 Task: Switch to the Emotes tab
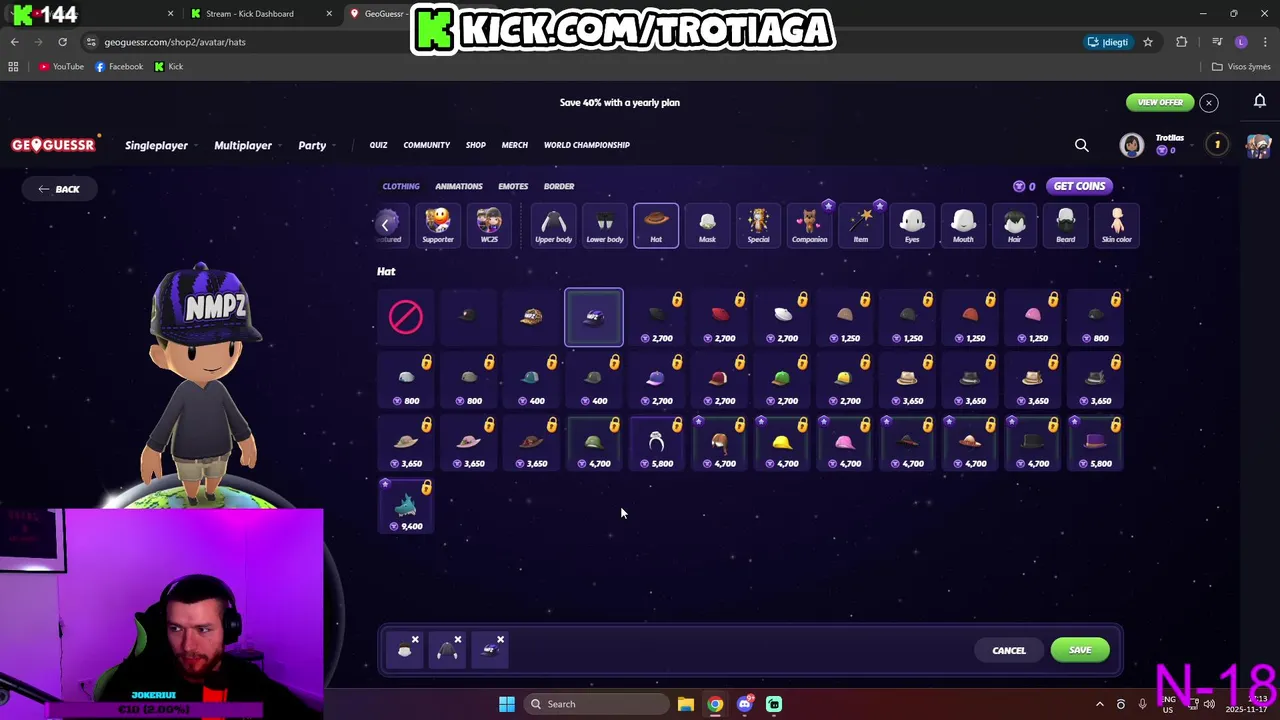point(513,186)
